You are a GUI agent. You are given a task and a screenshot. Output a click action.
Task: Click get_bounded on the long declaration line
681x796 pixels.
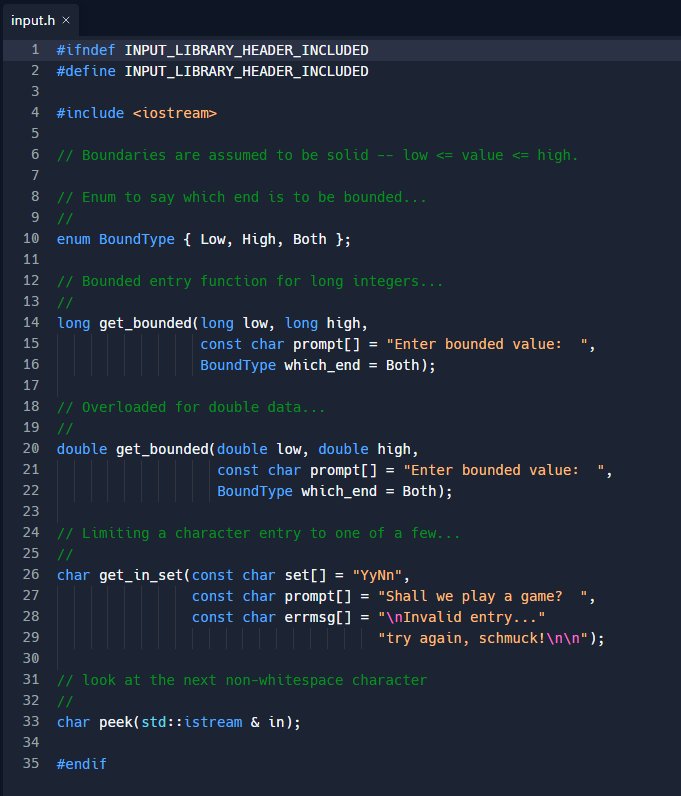tap(145, 323)
